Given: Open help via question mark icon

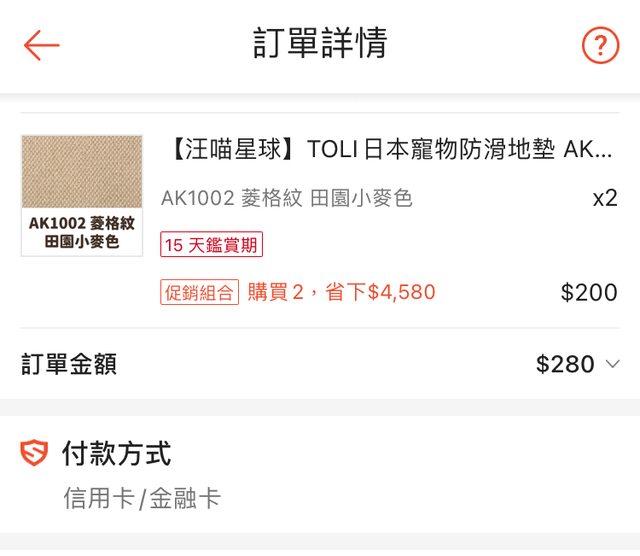Looking at the screenshot, I should (x=600, y=45).
